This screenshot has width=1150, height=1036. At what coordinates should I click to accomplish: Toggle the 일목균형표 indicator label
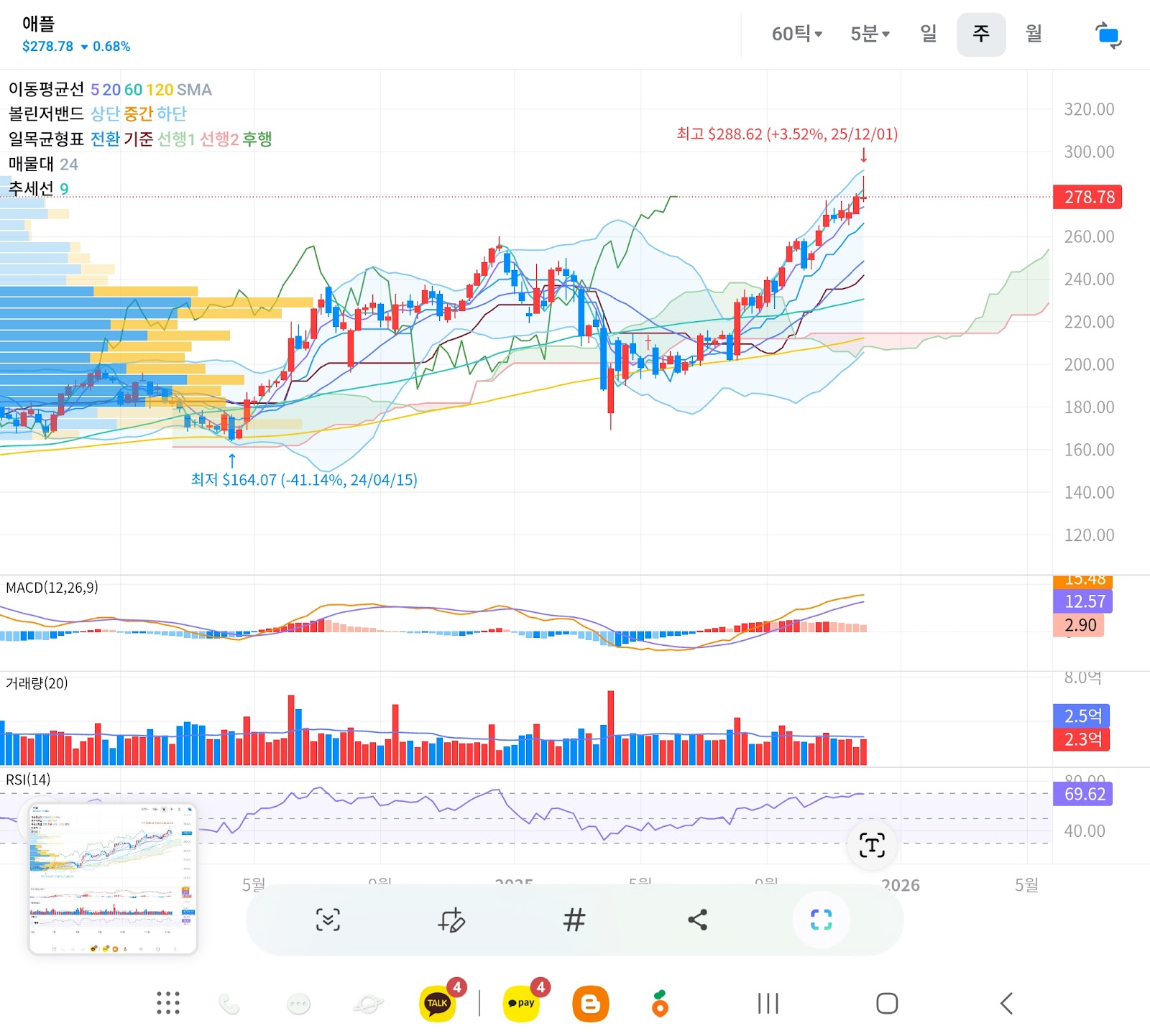pos(46,139)
